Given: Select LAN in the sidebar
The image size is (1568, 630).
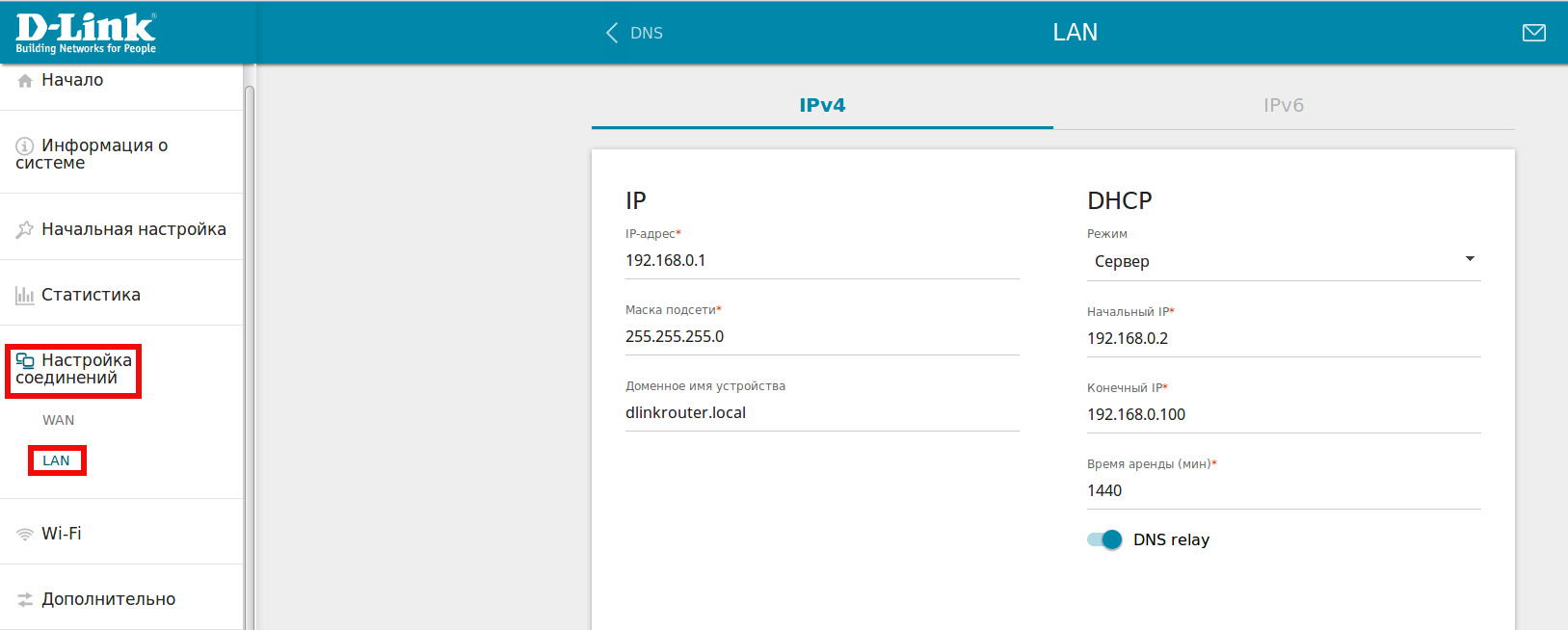Looking at the screenshot, I should coord(56,460).
